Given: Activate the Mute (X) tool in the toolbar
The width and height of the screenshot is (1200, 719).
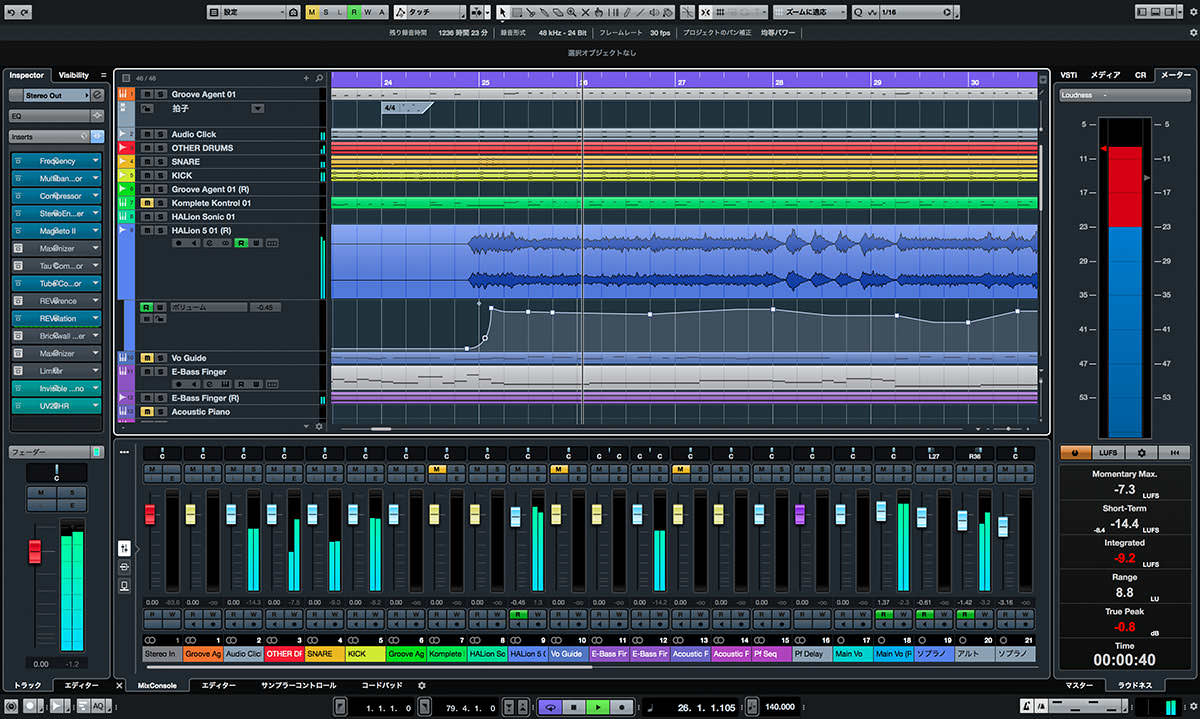Looking at the screenshot, I should coord(585,12).
